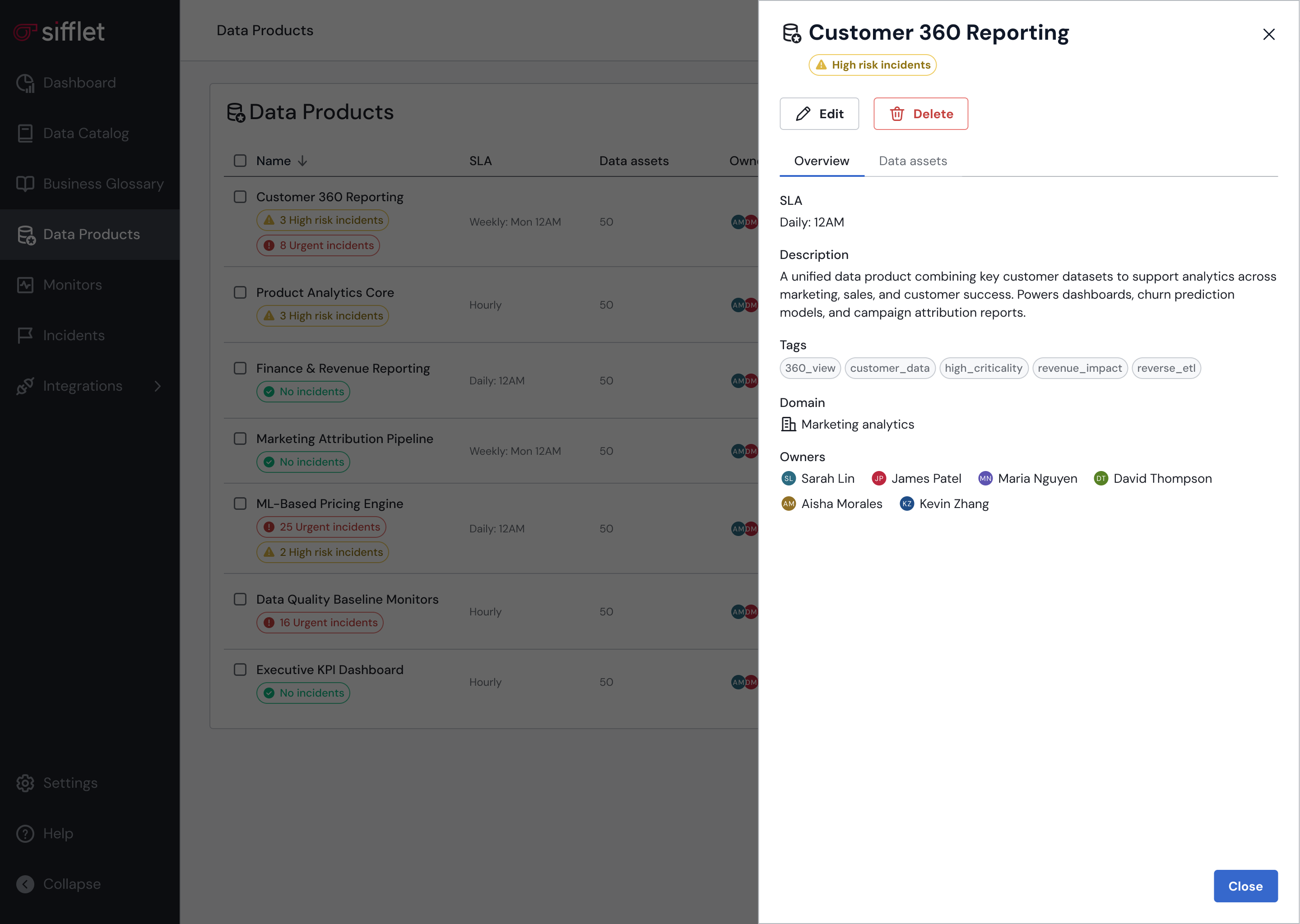Image resolution: width=1300 pixels, height=924 pixels.
Task: Click the James Patel JP avatar
Action: [879, 479]
